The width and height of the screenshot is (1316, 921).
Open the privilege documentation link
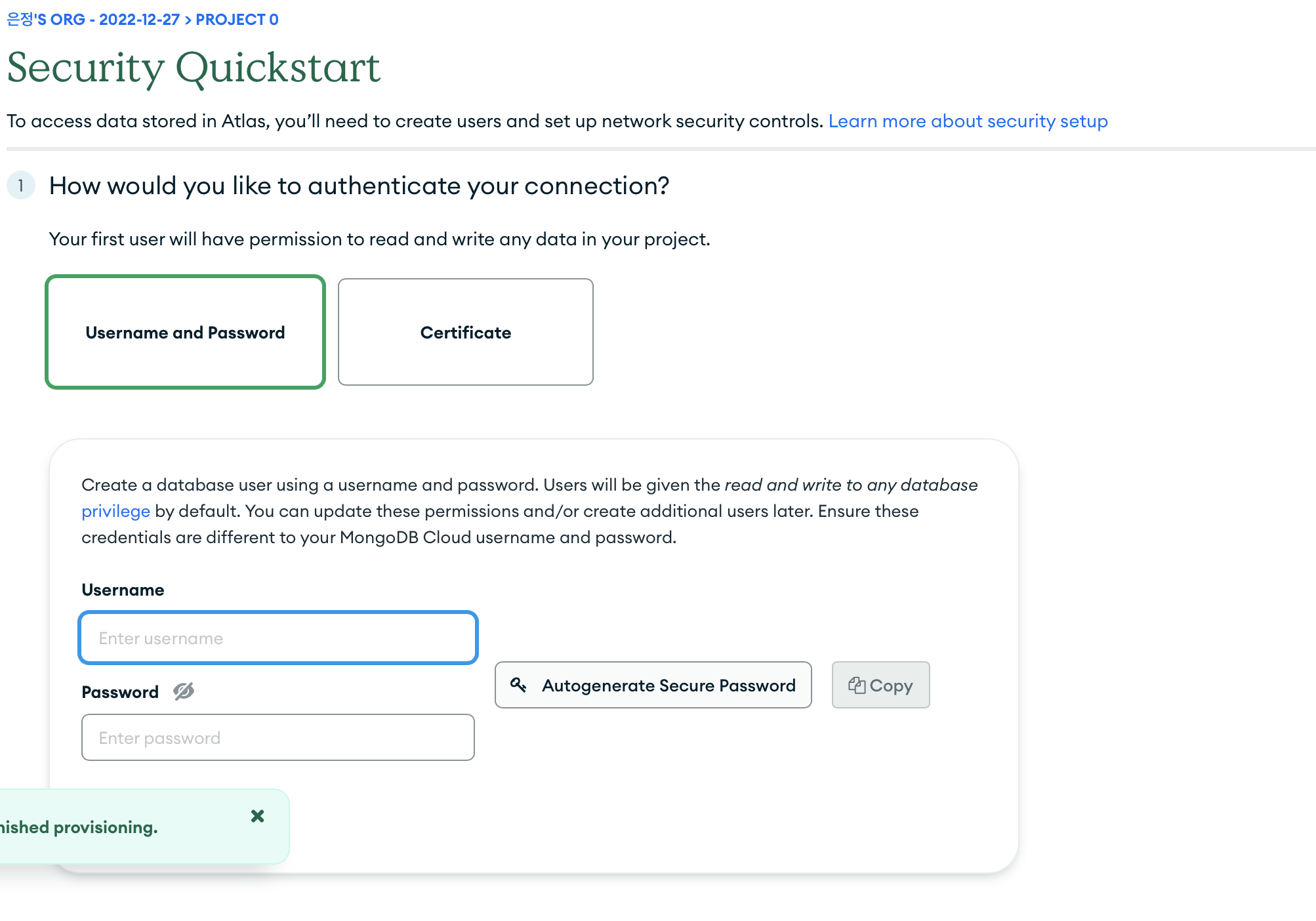(116, 511)
